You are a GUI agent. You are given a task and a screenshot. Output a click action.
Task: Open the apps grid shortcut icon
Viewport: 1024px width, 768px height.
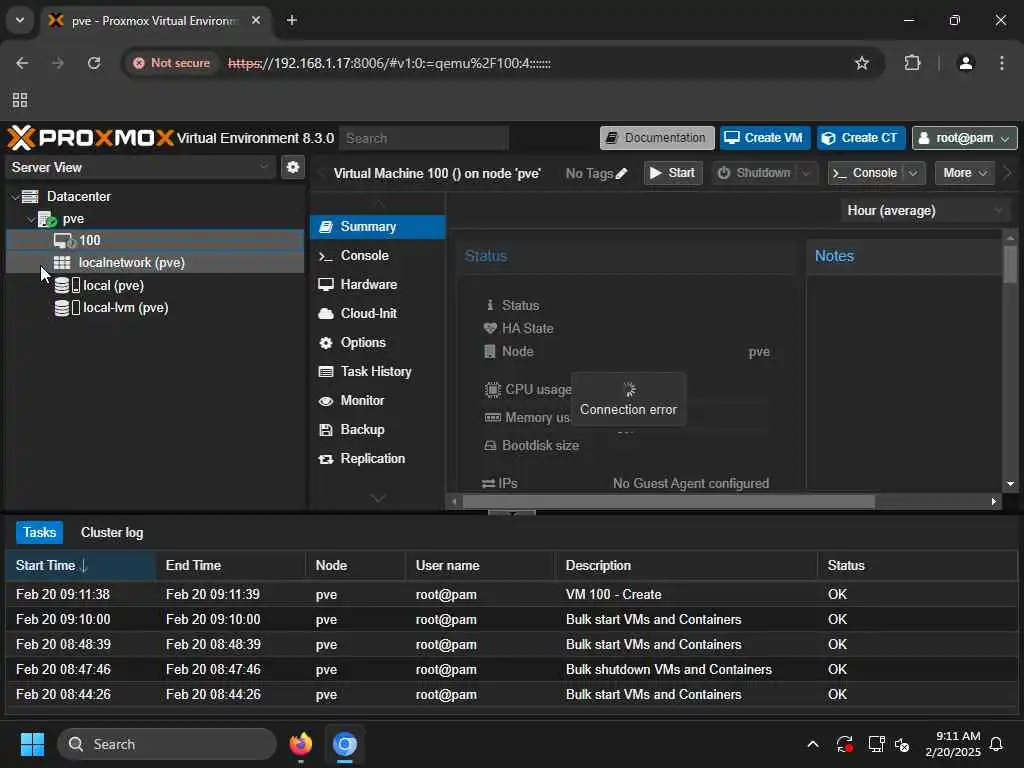[x=20, y=100]
